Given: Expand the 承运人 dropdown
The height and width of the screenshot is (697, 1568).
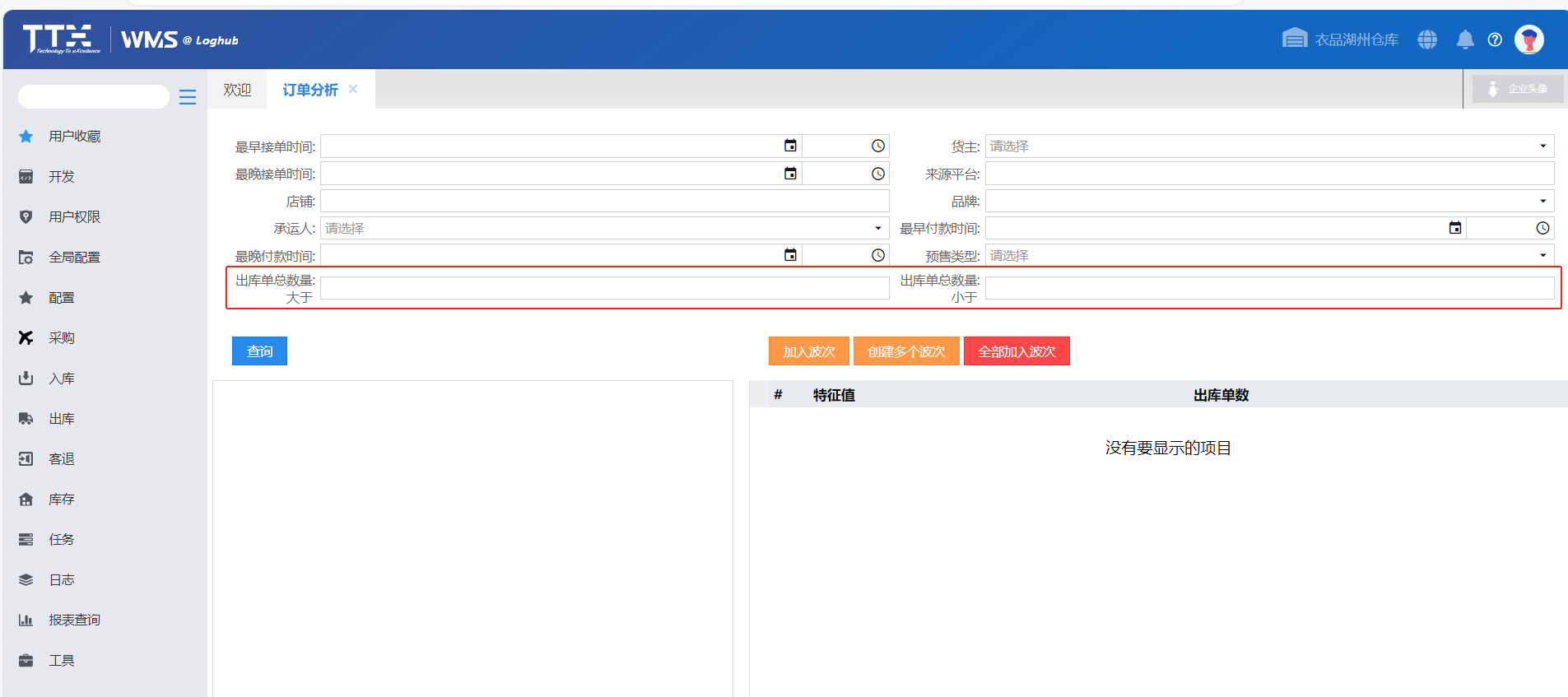Looking at the screenshot, I should [x=877, y=228].
